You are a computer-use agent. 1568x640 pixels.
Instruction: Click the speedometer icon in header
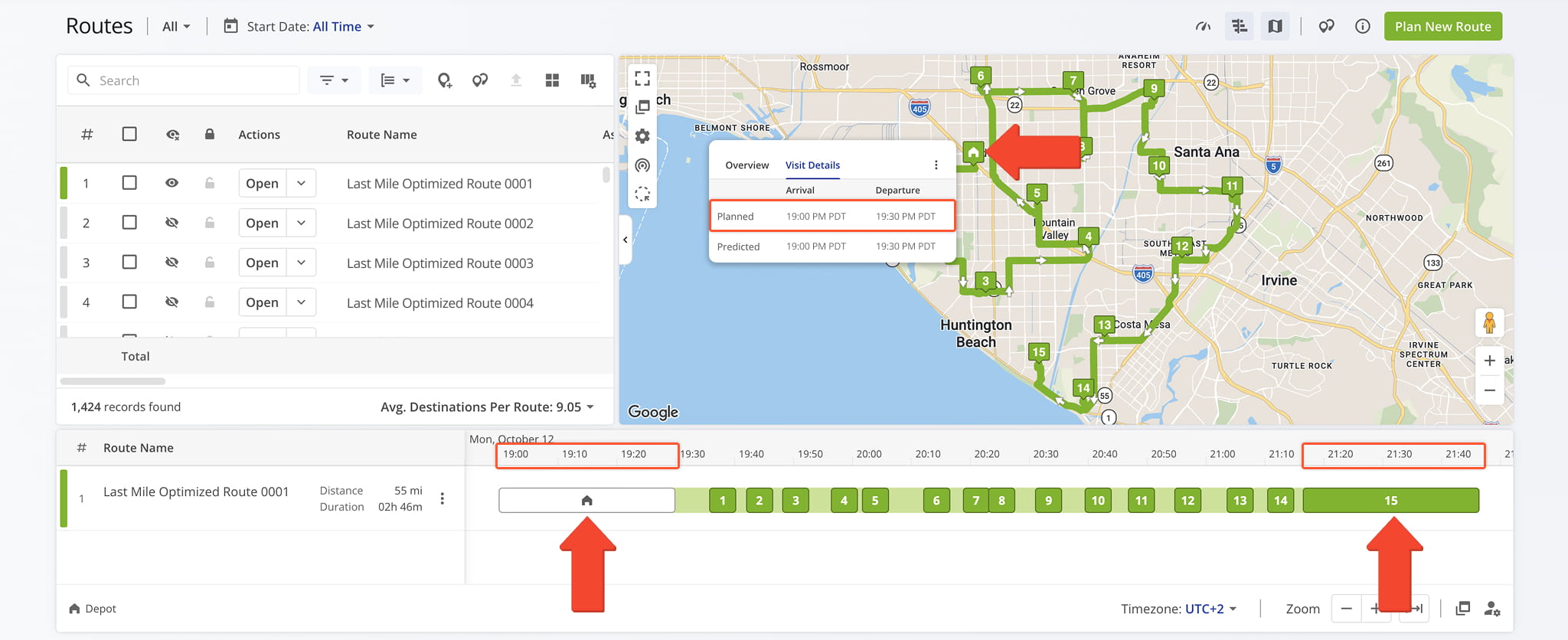[1204, 26]
